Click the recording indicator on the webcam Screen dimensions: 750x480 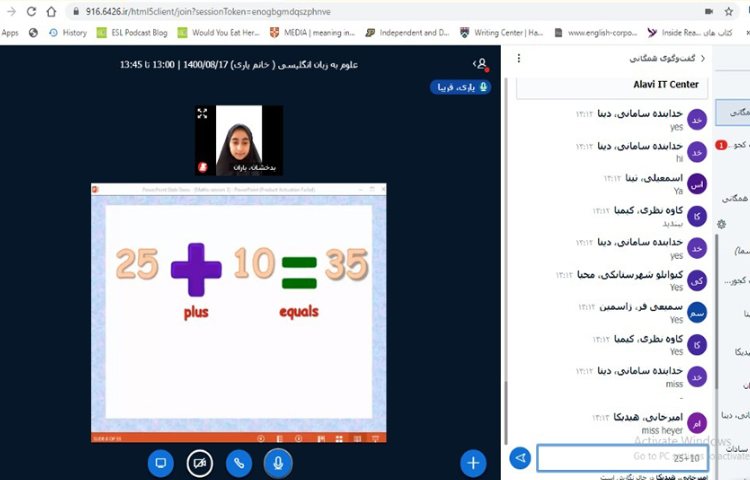(x=203, y=167)
